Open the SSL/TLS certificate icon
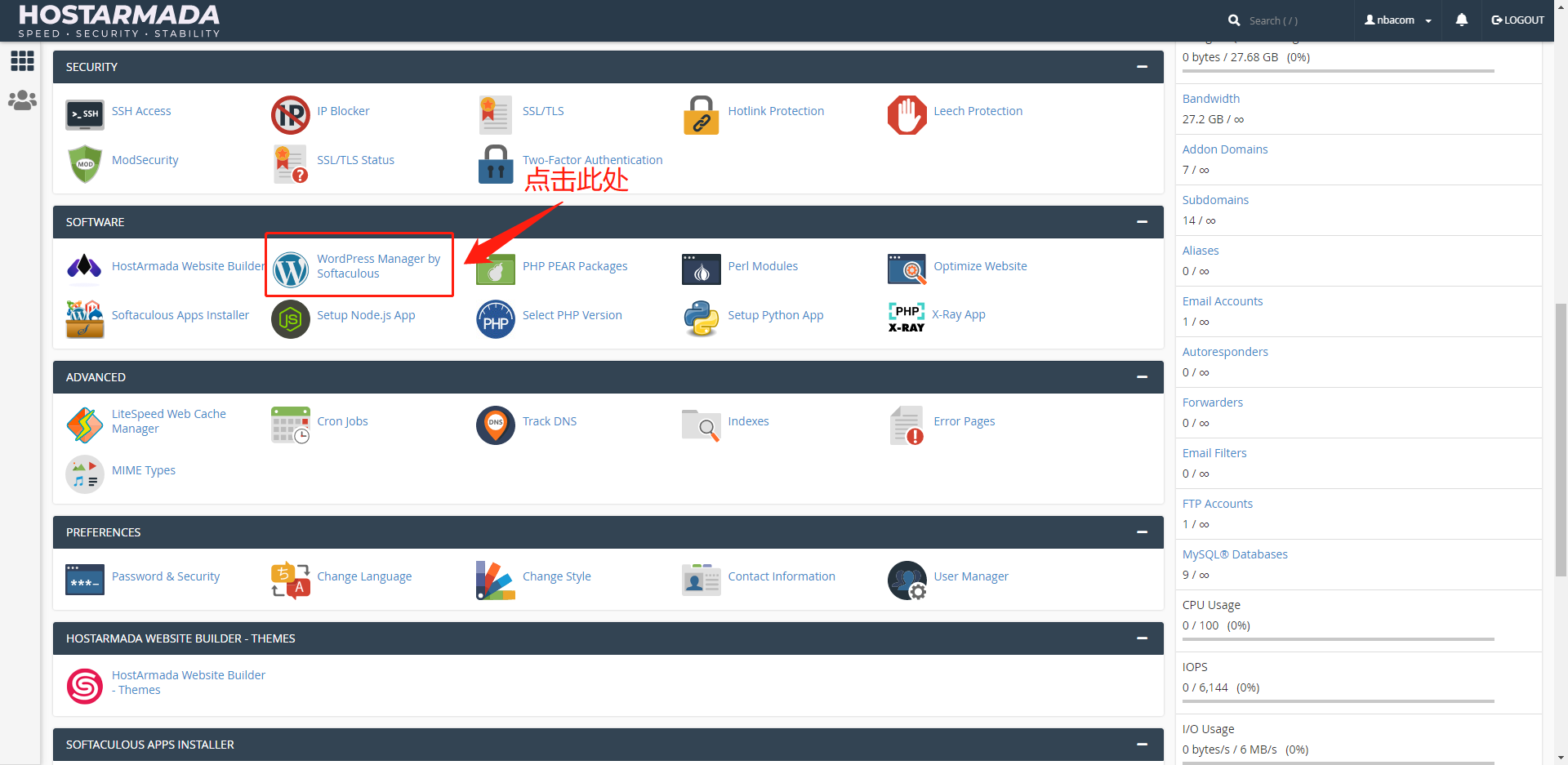Screen dimensions: 1568x765 coord(496,114)
